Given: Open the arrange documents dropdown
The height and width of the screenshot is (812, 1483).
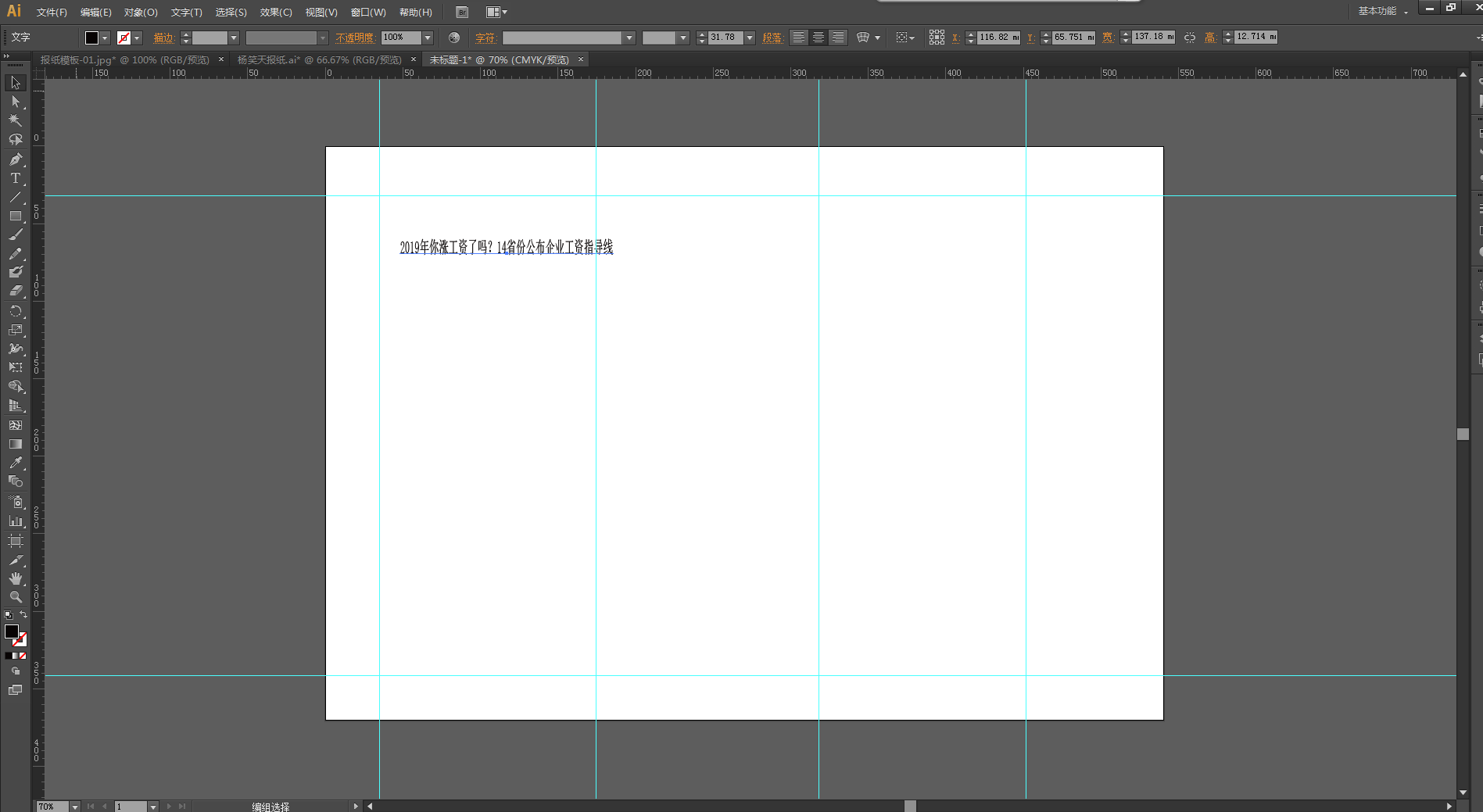Looking at the screenshot, I should pos(496,12).
